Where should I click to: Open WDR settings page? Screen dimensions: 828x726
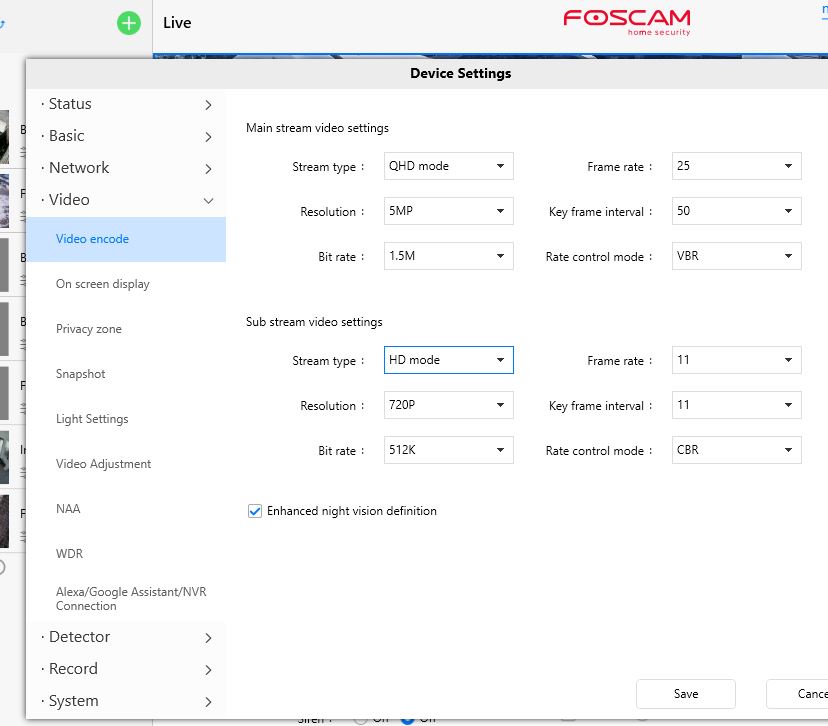pyautogui.click(x=126, y=553)
